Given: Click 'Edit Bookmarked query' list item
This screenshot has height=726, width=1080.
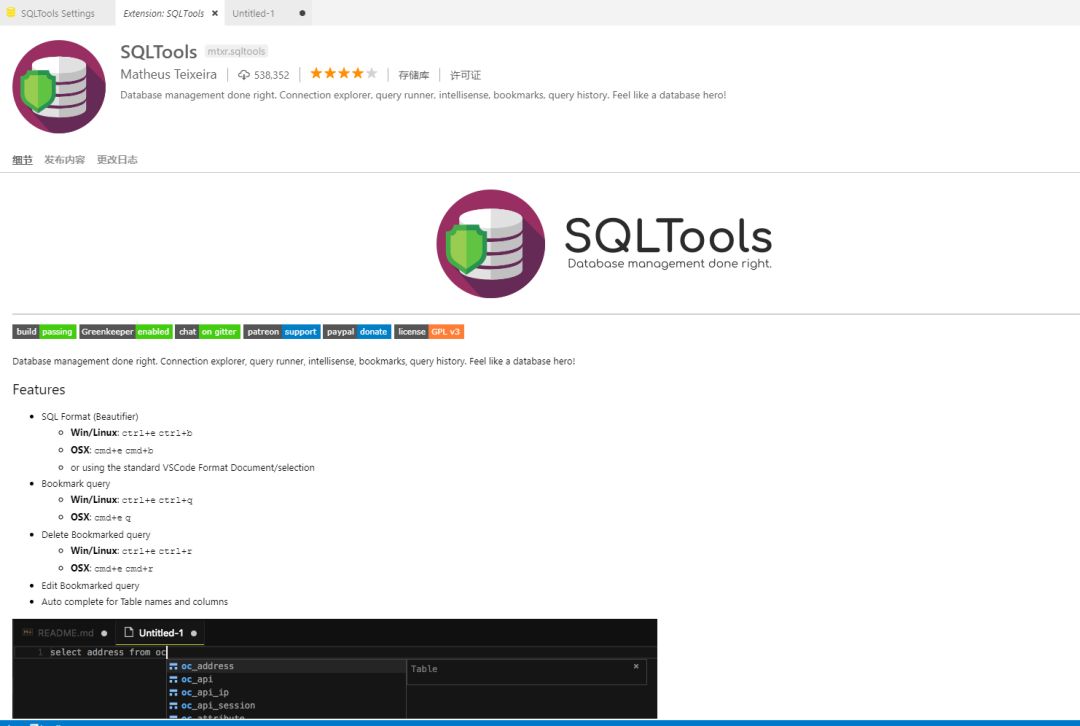Looking at the screenshot, I should coord(90,585).
